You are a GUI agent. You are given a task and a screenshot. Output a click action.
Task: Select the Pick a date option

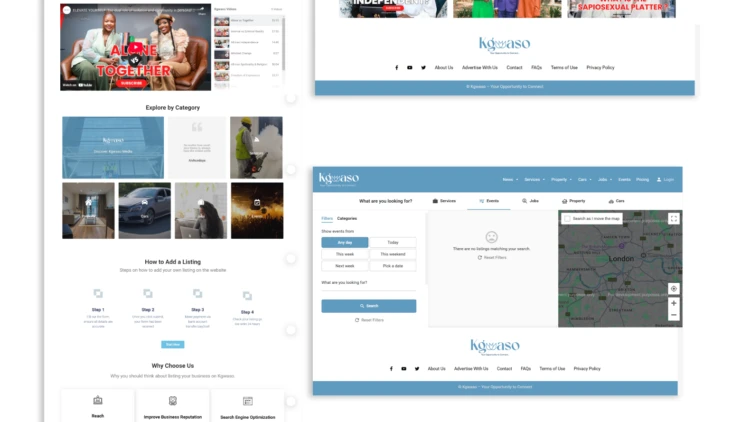[393, 266]
